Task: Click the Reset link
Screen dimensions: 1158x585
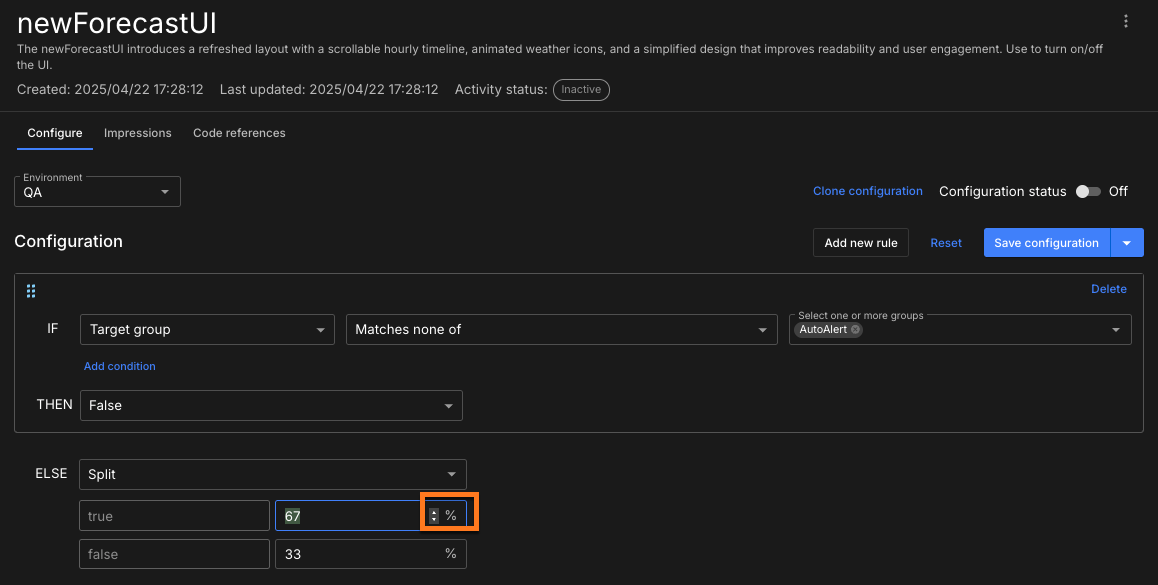Action: (946, 243)
